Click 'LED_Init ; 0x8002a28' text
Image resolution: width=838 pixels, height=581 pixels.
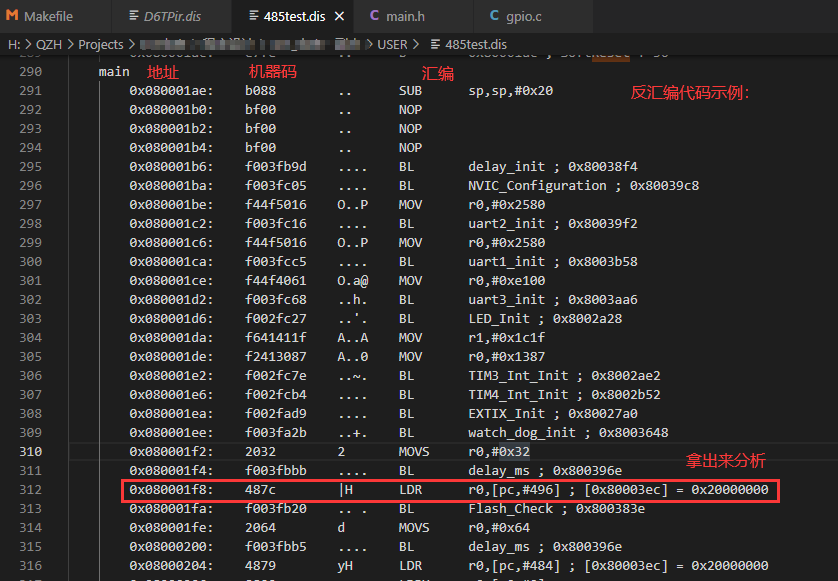(x=545, y=319)
